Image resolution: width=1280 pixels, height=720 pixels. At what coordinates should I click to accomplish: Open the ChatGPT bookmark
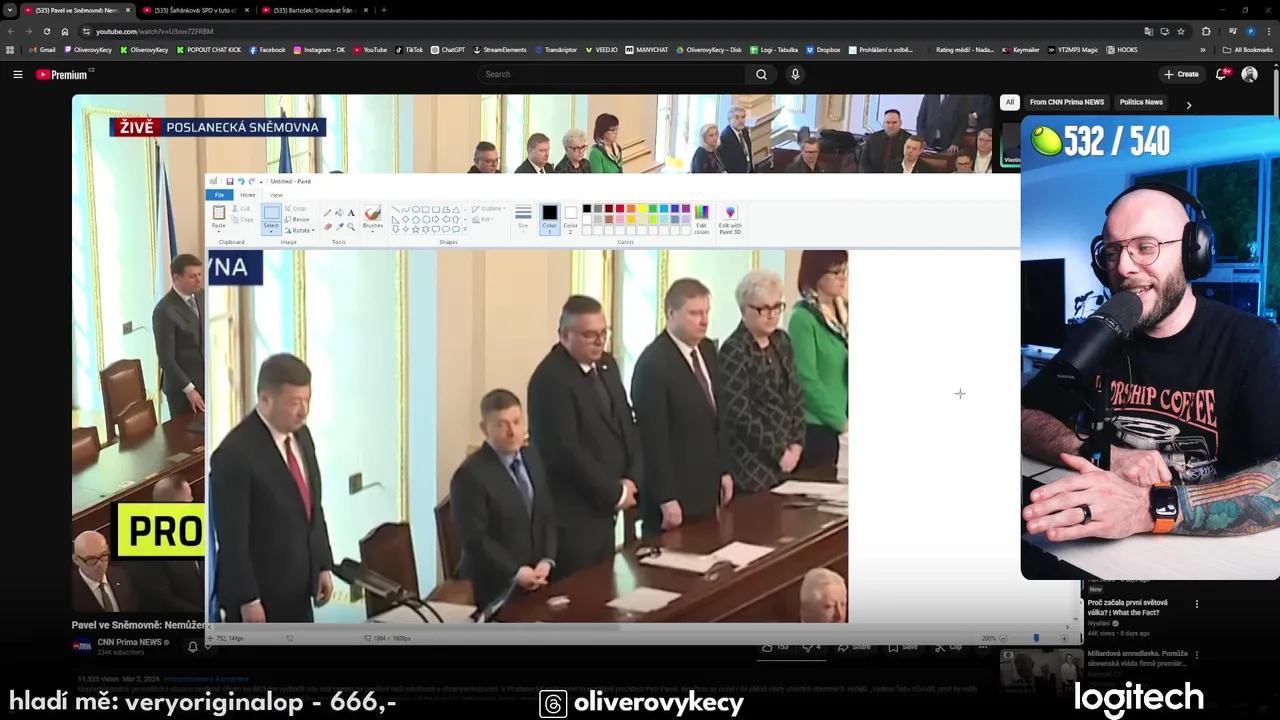tap(448, 49)
